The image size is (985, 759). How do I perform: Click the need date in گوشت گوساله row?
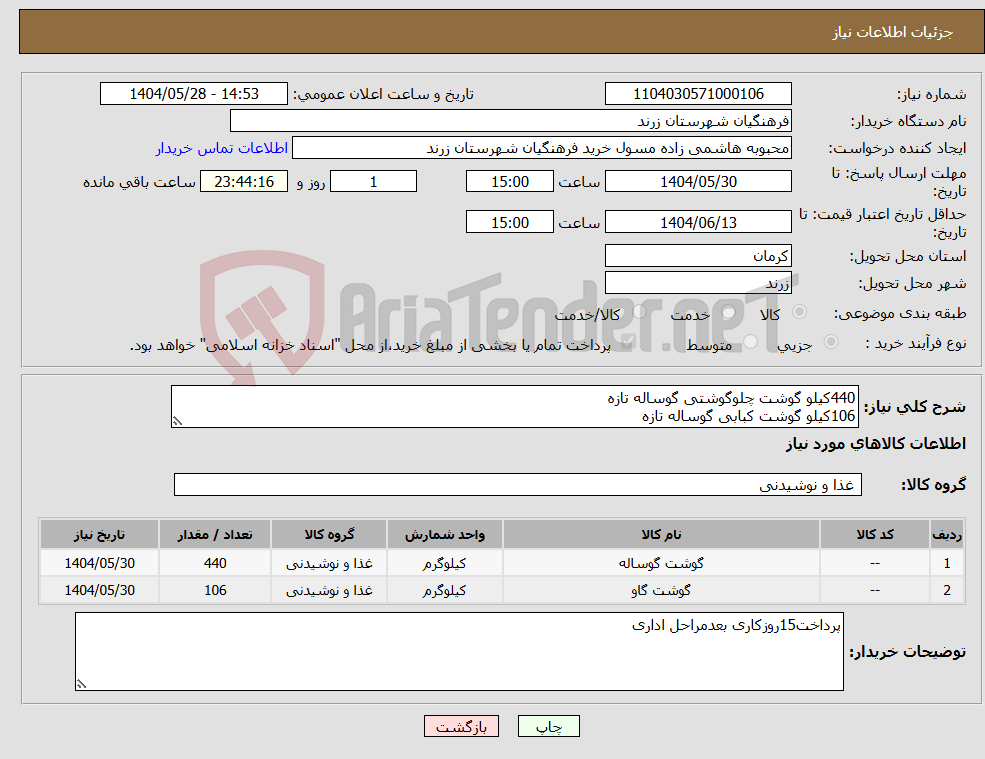[99, 563]
